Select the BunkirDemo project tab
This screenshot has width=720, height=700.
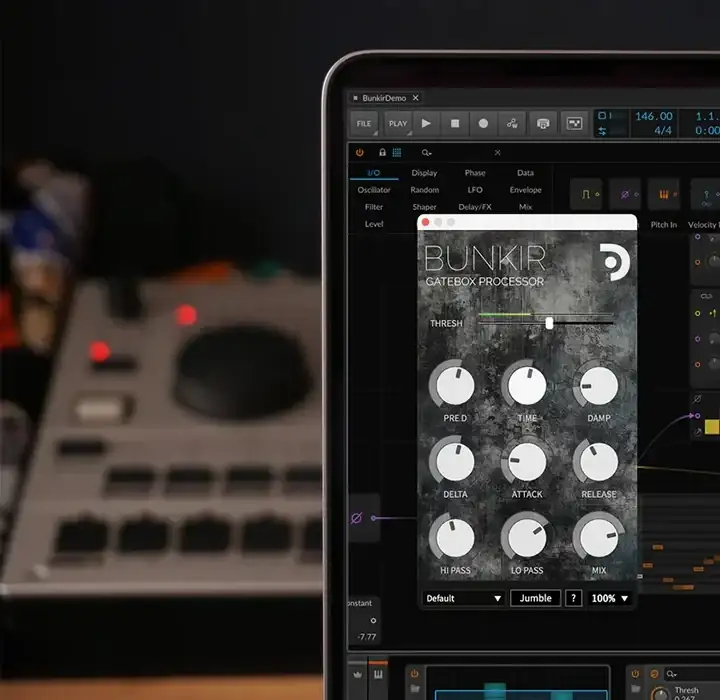click(x=384, y=98)
